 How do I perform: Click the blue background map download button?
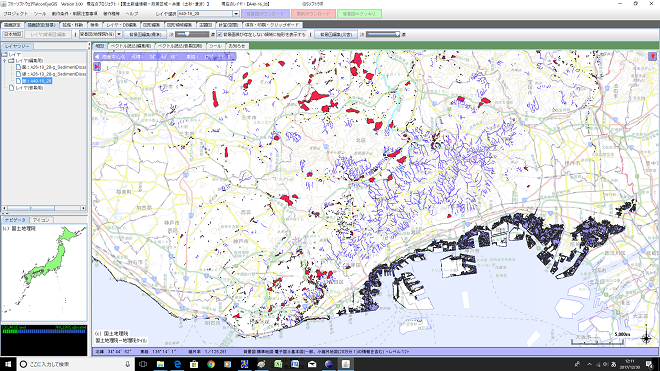point(265,14)
